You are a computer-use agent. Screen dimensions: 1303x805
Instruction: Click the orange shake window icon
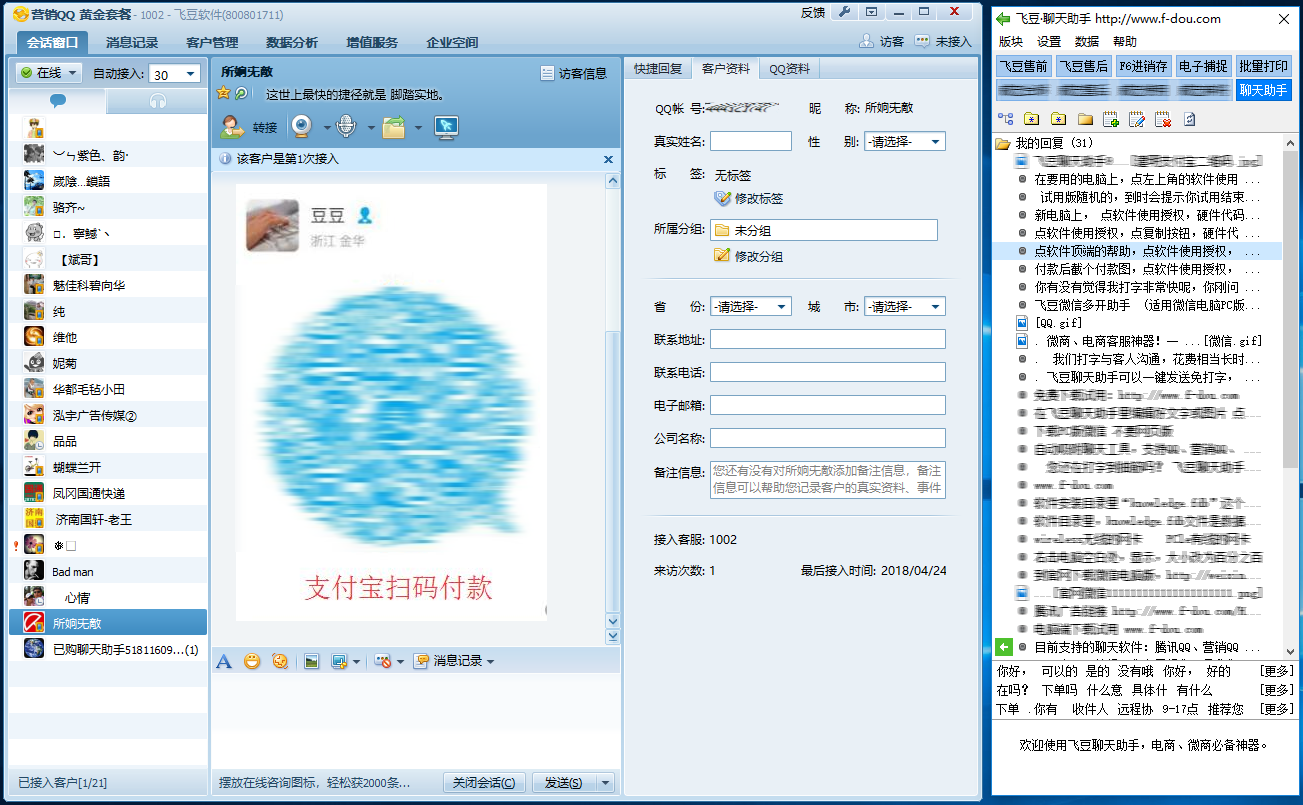point(280,661)
